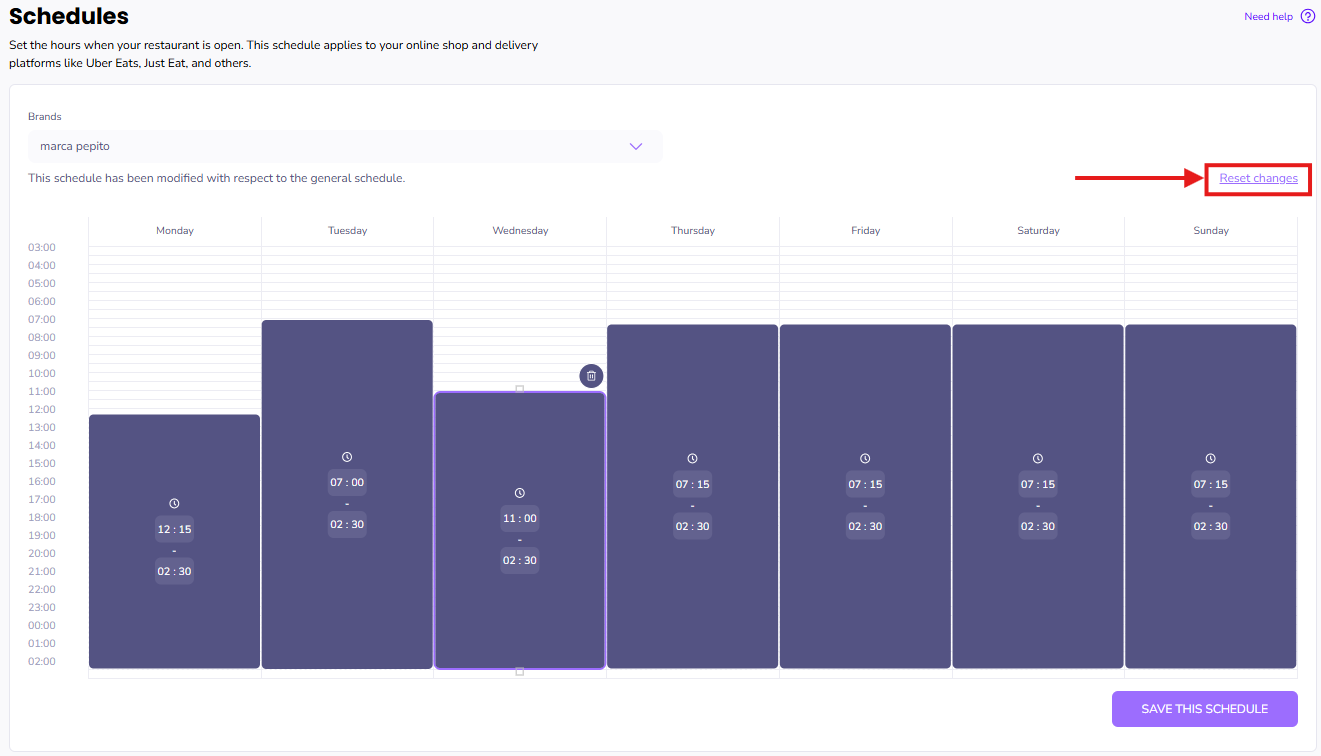The height and width of the screenshot is (756, 1321).
Task: Edit Wednesday start time 11 : 00
Action: [x=519, y=518]
